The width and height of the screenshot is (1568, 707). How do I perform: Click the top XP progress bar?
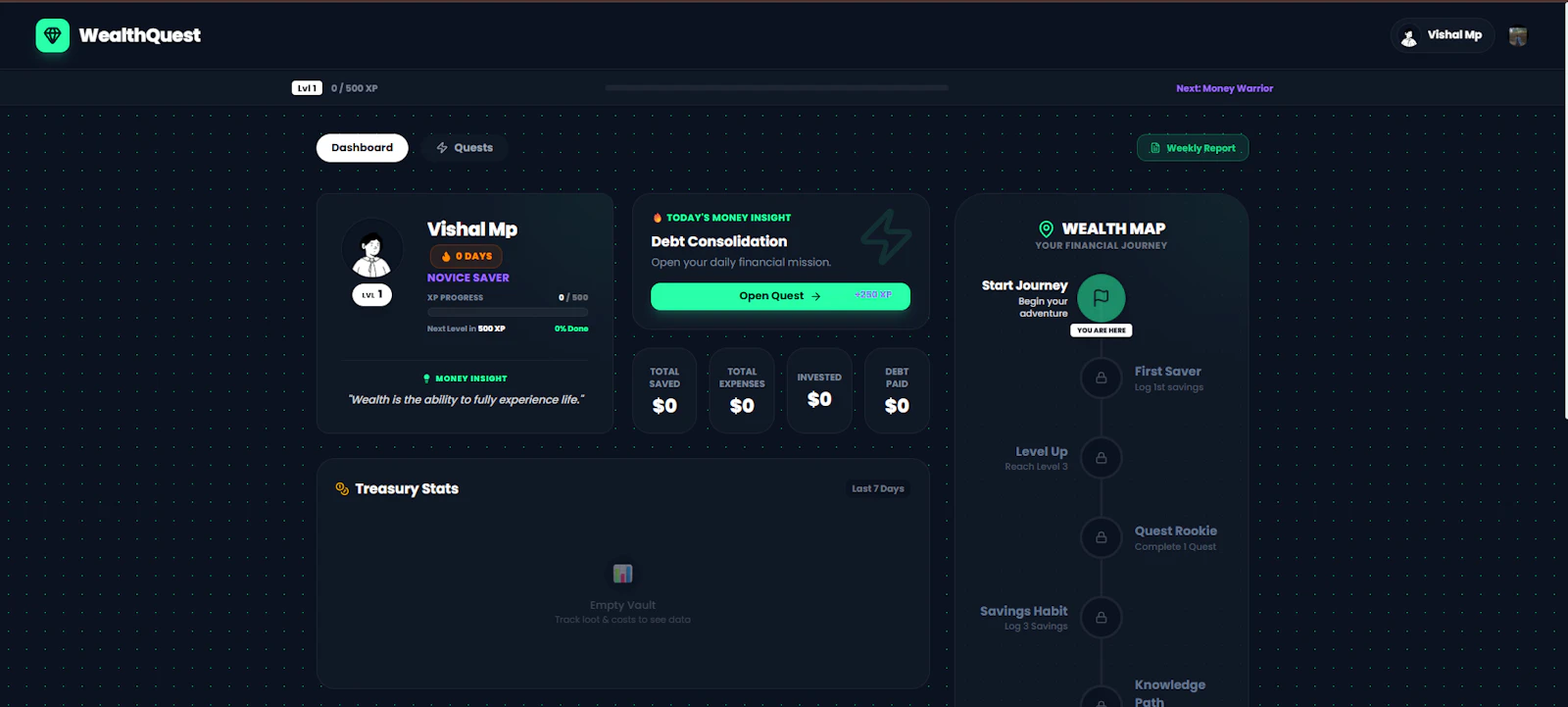point(776,88)
